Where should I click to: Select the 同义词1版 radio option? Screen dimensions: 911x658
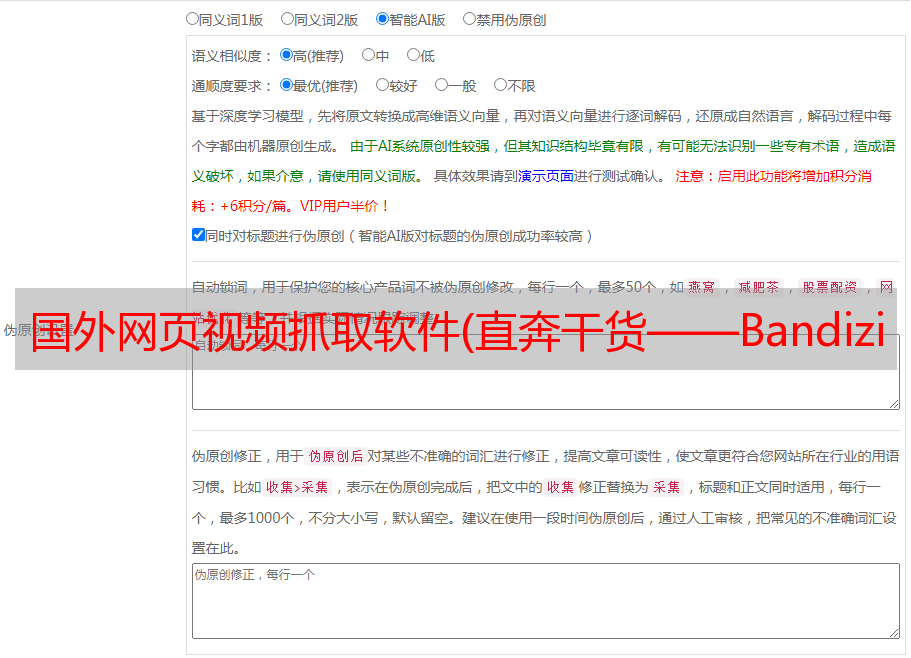pyautogui.click(x=192, y=19)
